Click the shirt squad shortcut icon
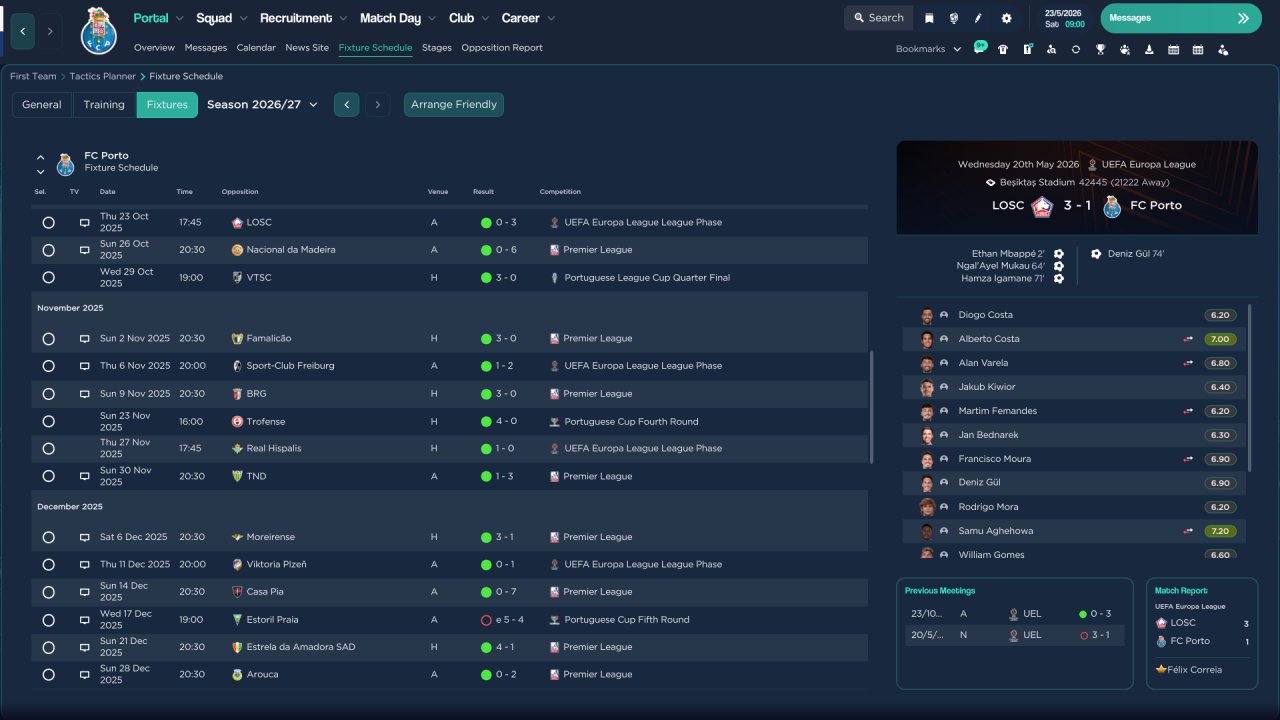The width and height of the screenshot is (1280, 720). [x=1003, y=49]
